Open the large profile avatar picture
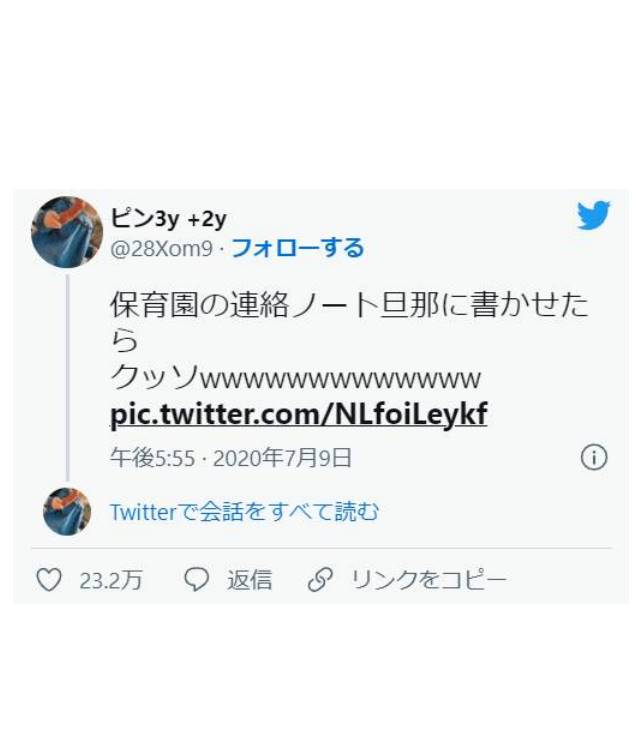This screenshot has height=755, width=633. coord(67,232)
